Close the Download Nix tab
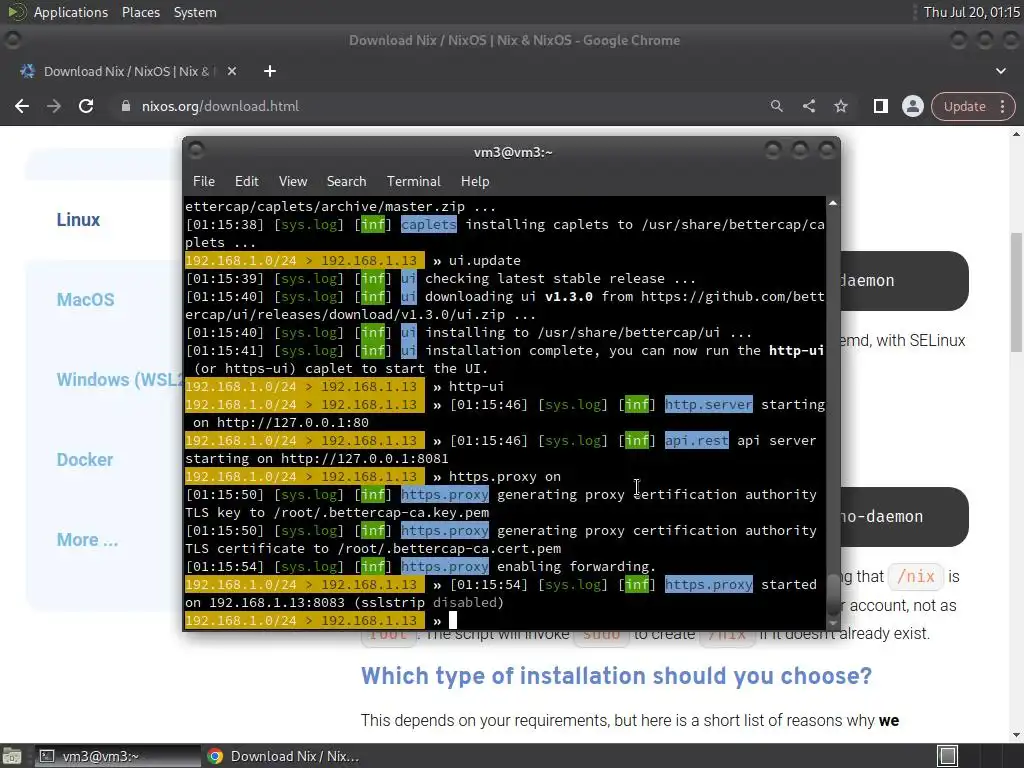This screenshot has height=768, width=1024. pos(232,71)
